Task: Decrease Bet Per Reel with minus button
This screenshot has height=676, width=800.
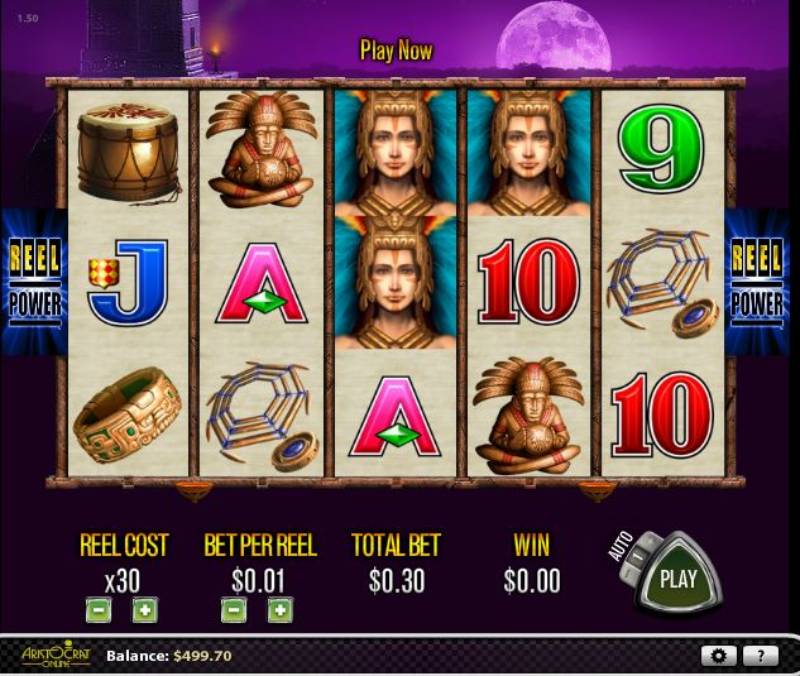Action: click(234, 610)
